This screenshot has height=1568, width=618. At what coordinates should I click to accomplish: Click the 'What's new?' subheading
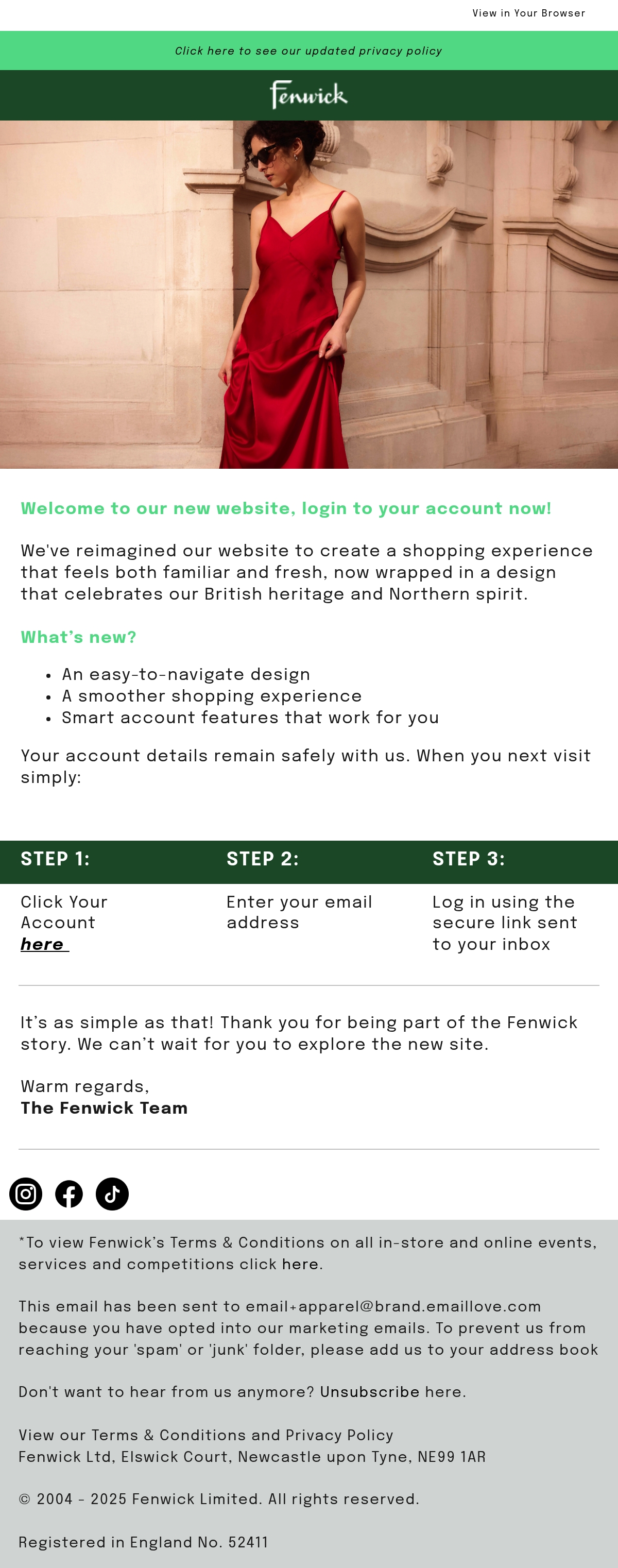[x=78, y=637]
